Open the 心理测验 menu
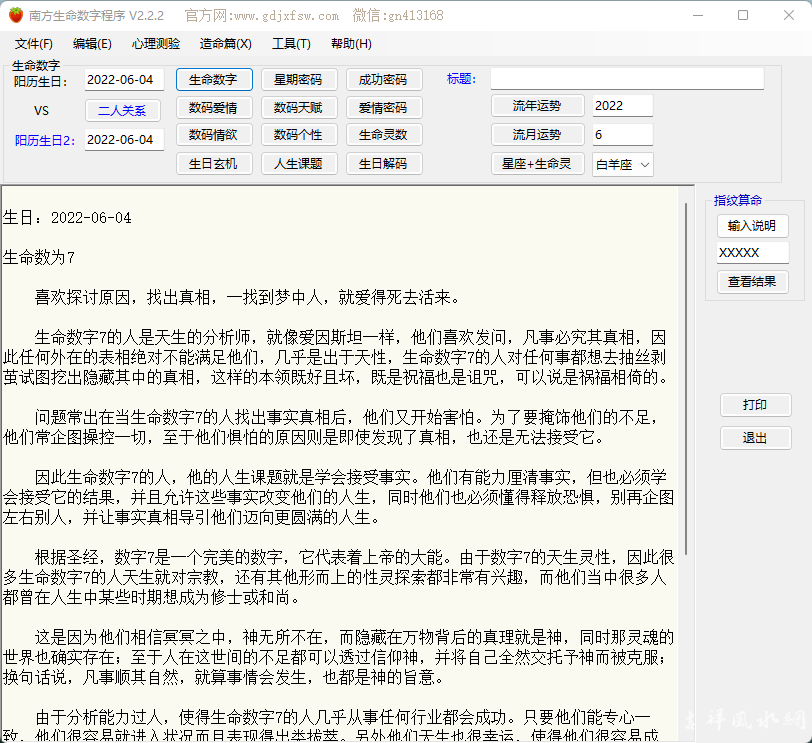The height and width of the screenshot is (743, 812). [x=155, y=44]
